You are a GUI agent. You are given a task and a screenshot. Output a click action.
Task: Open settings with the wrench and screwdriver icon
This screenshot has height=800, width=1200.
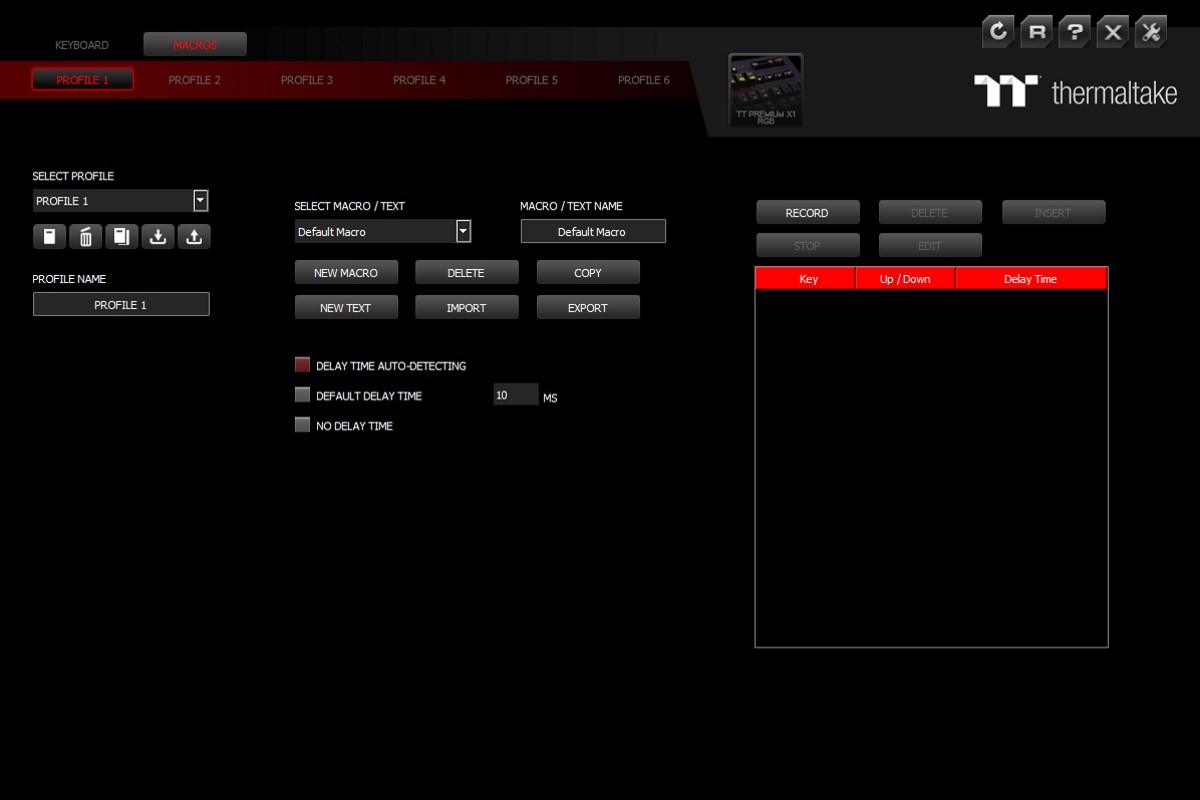1151,32
